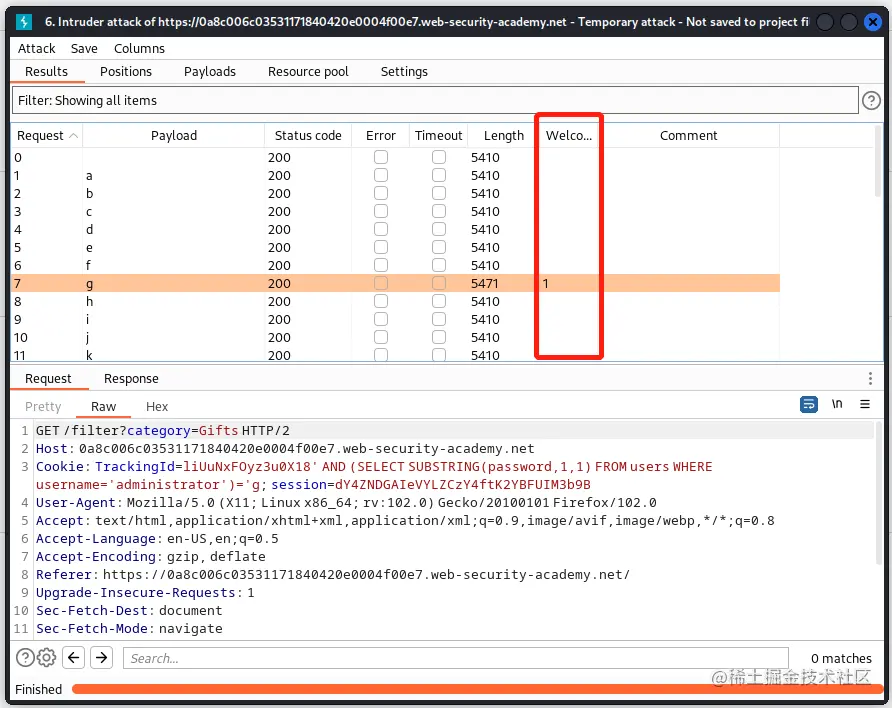Screen dimensions: 892x708
Task: Focus the Search... input field
Action: point(455,658)
